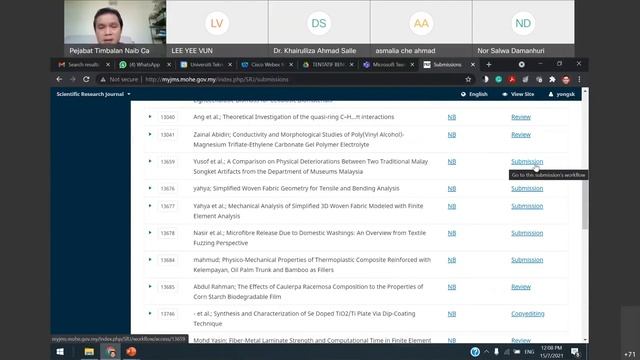Open the Extensions puzzle icon
This screenshot has height=360, width=640.
click(x=552, y=80)
